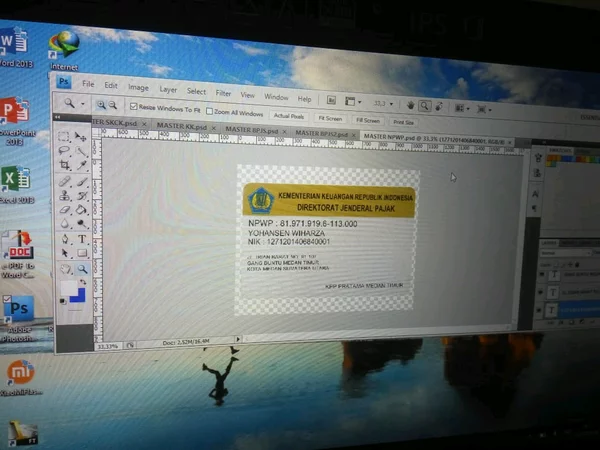This screenshot has height=450, width=600.
Task: Click the 33.33% zoom field in status bar
Action: 107,346
